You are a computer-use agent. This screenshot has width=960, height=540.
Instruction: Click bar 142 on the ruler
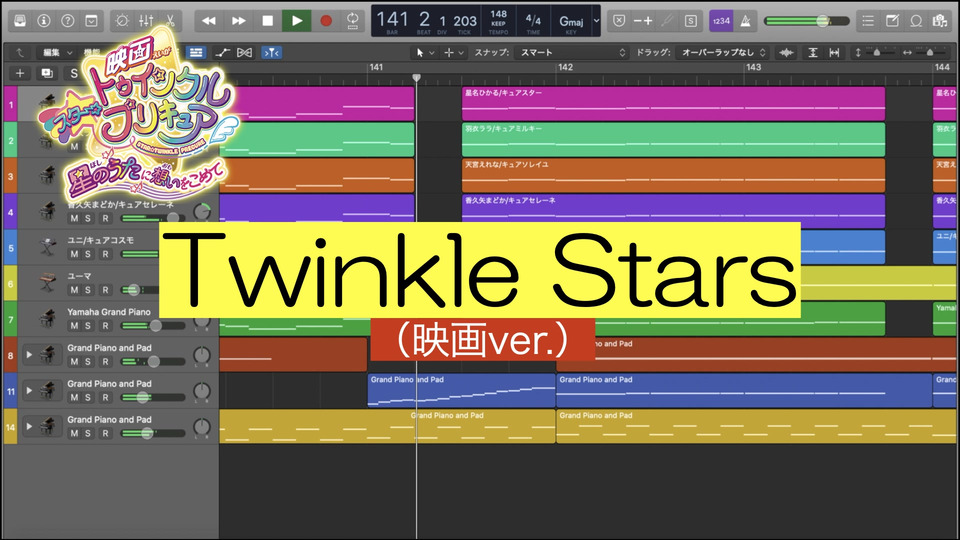point(566,67)
